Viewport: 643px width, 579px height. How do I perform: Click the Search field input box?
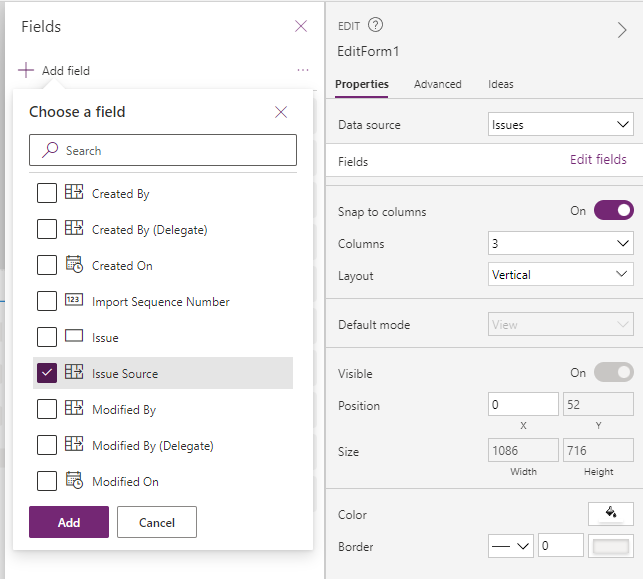pyautogui.click(x=163, y=150)
